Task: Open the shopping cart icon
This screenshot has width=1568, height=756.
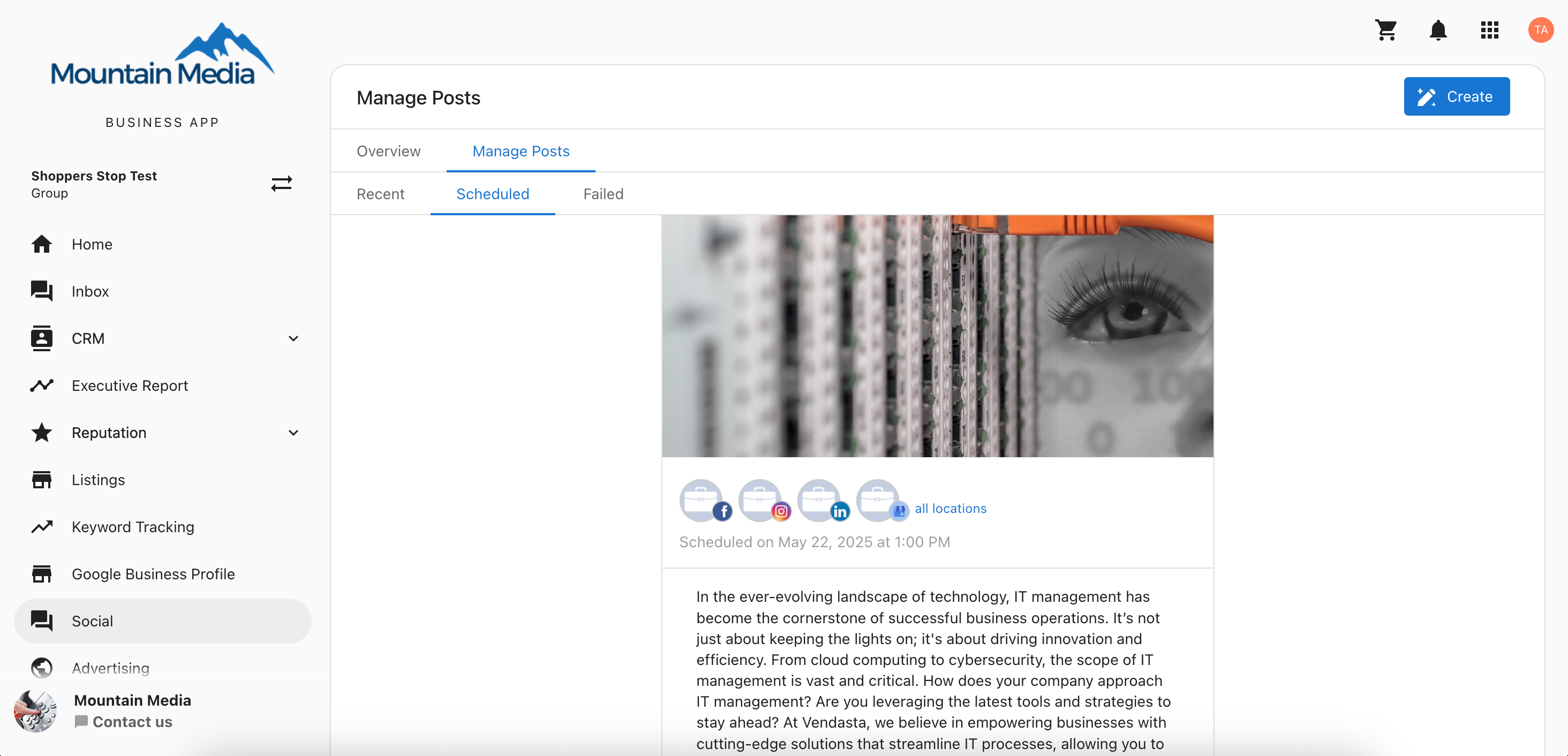Action: coord(1386,30)
